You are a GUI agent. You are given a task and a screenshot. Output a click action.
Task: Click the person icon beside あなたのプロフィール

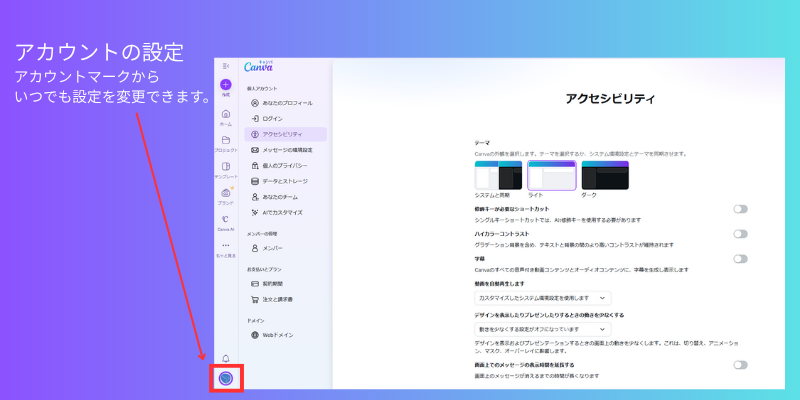(255, 103)
